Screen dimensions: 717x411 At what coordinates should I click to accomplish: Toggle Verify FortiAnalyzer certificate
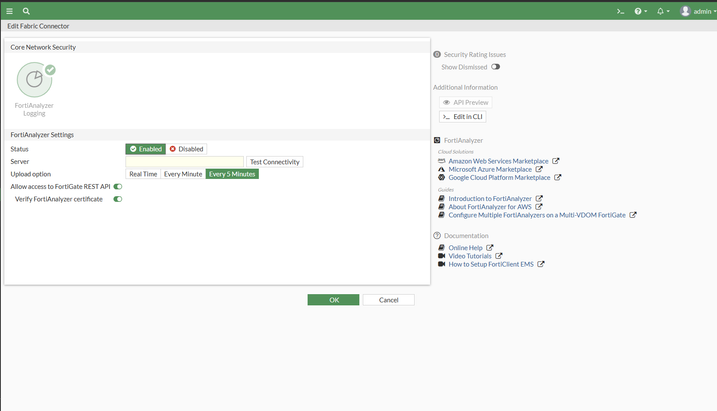coord(118,199)
